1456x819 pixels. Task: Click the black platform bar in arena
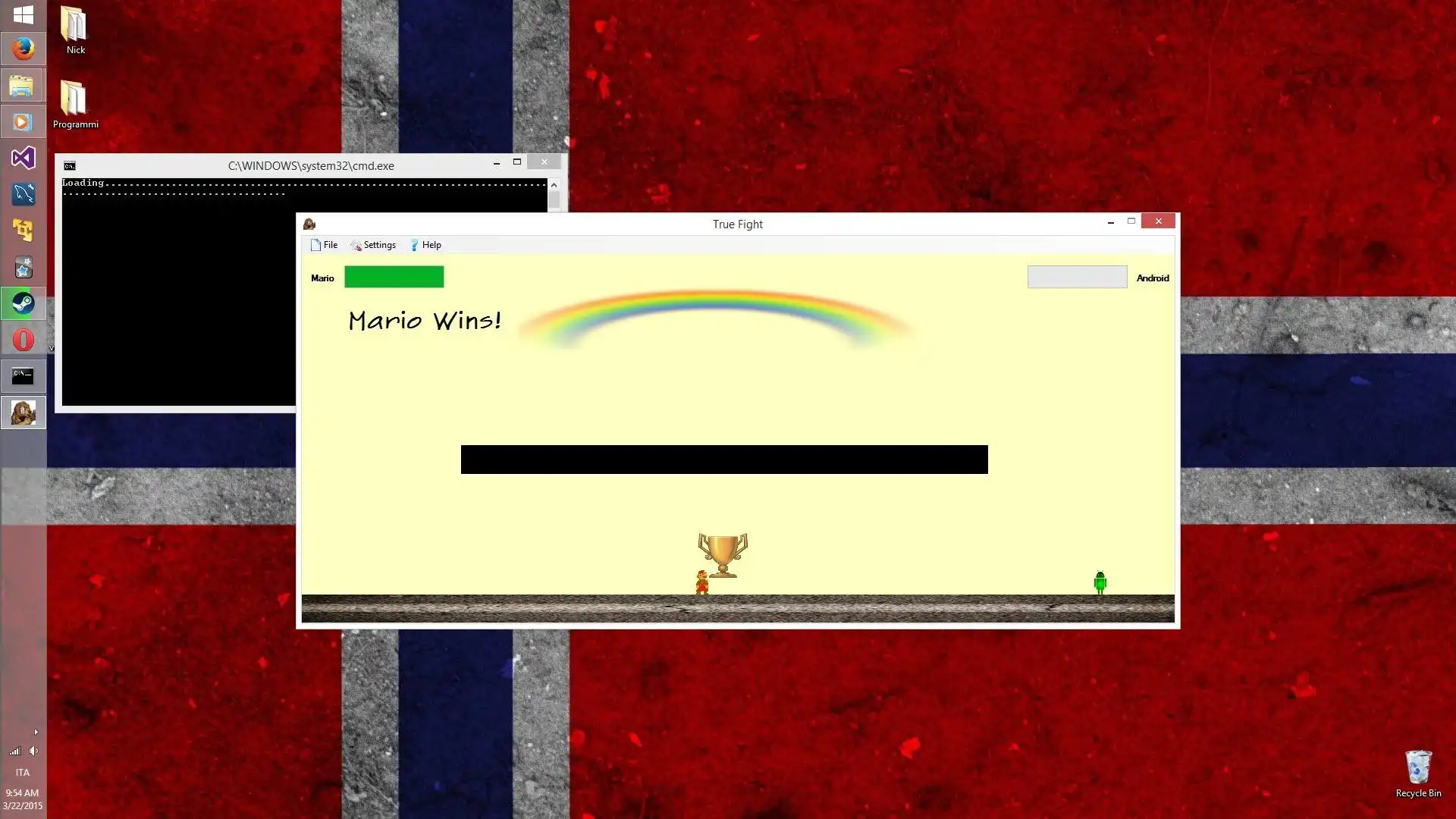pos(724,459)
